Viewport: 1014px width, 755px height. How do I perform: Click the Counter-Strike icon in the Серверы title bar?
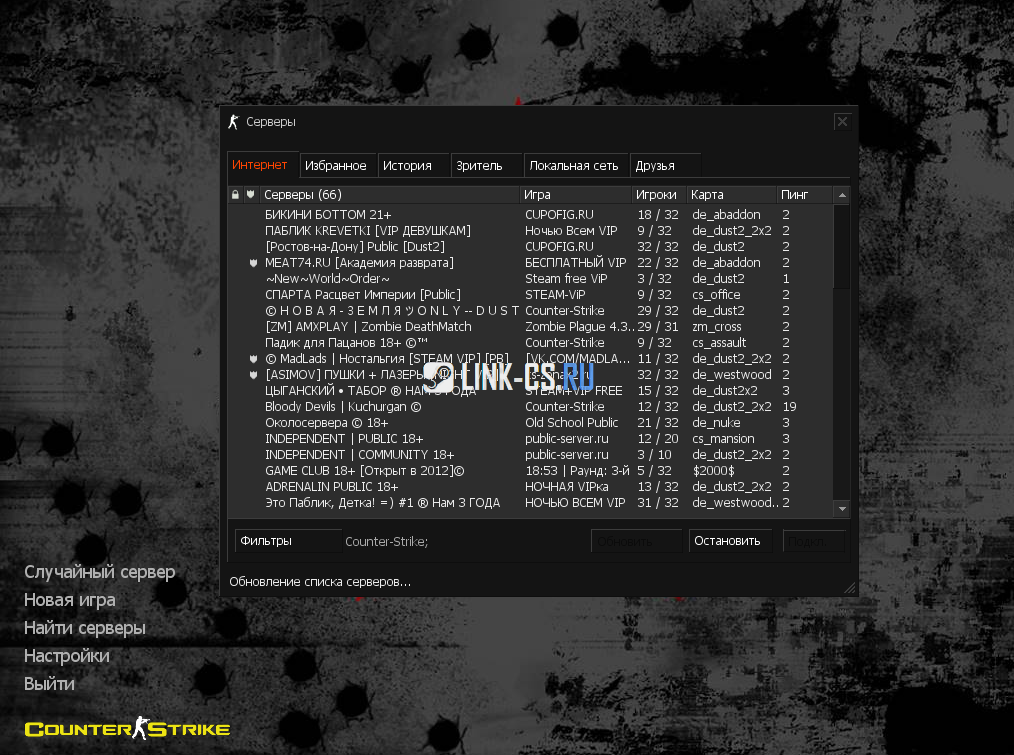233,122
